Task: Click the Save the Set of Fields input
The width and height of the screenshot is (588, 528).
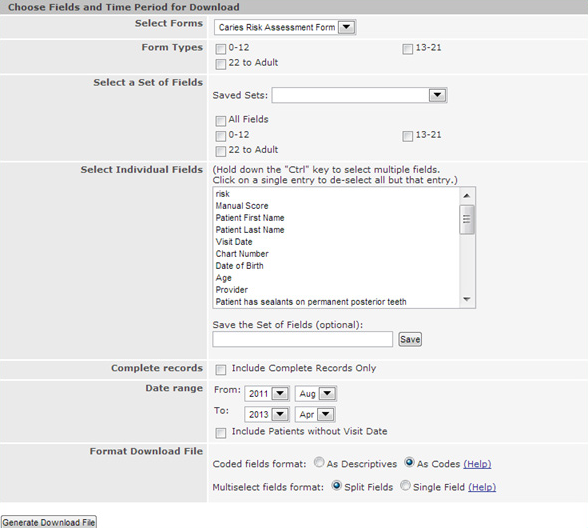Action: click(303, 339)
